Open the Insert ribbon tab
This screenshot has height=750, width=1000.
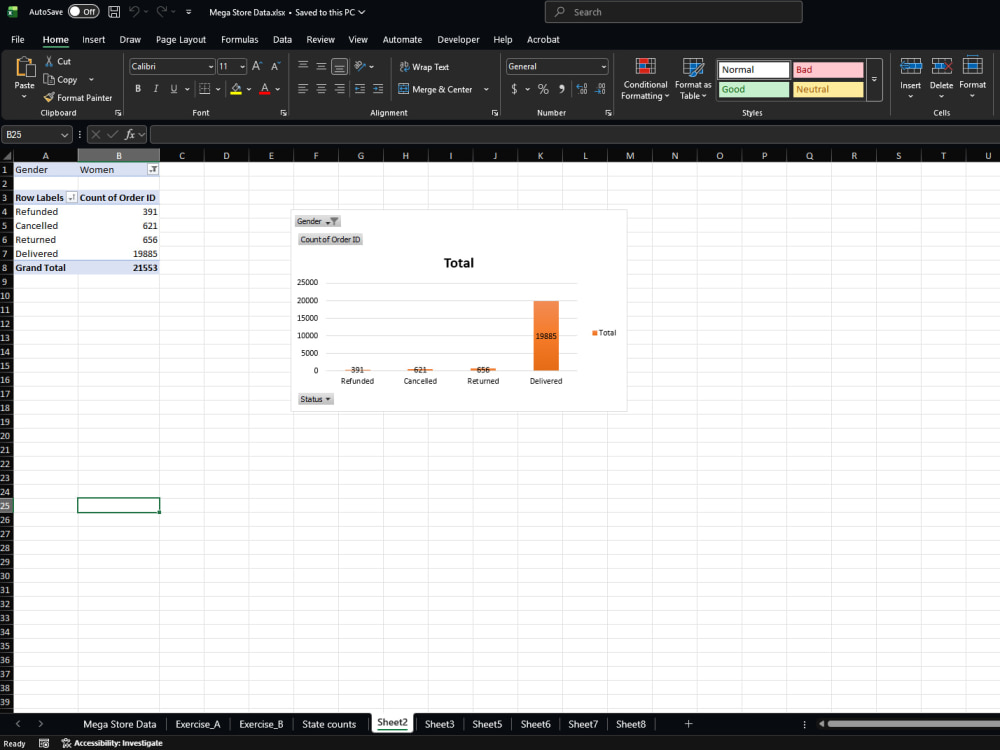(93, 40)
